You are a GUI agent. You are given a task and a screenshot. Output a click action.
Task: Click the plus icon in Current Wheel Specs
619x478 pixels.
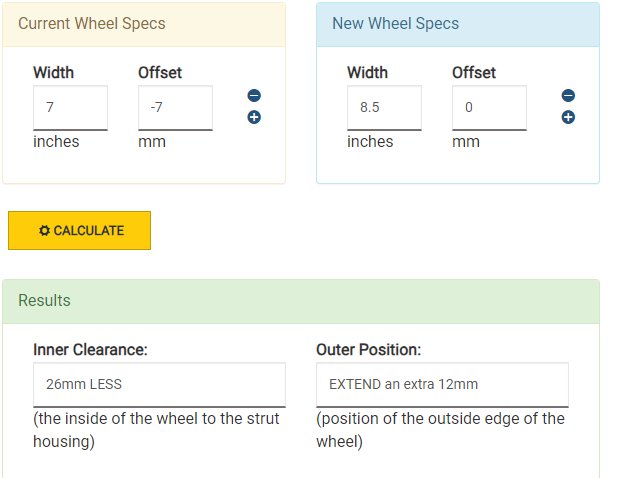(254, 117)
